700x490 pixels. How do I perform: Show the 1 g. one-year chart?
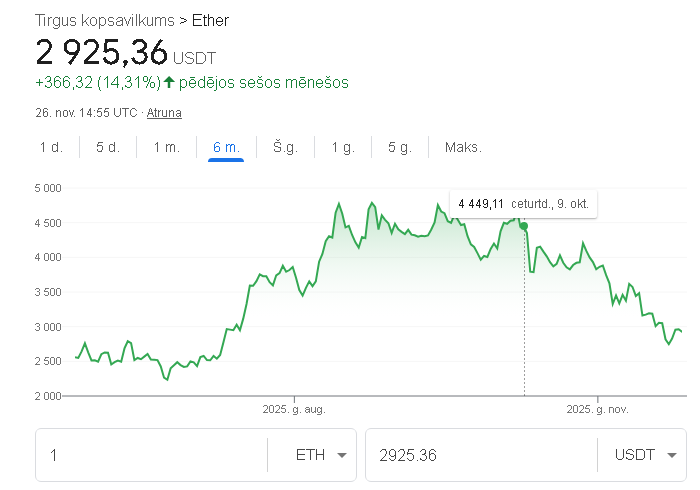tap(343, 147)
